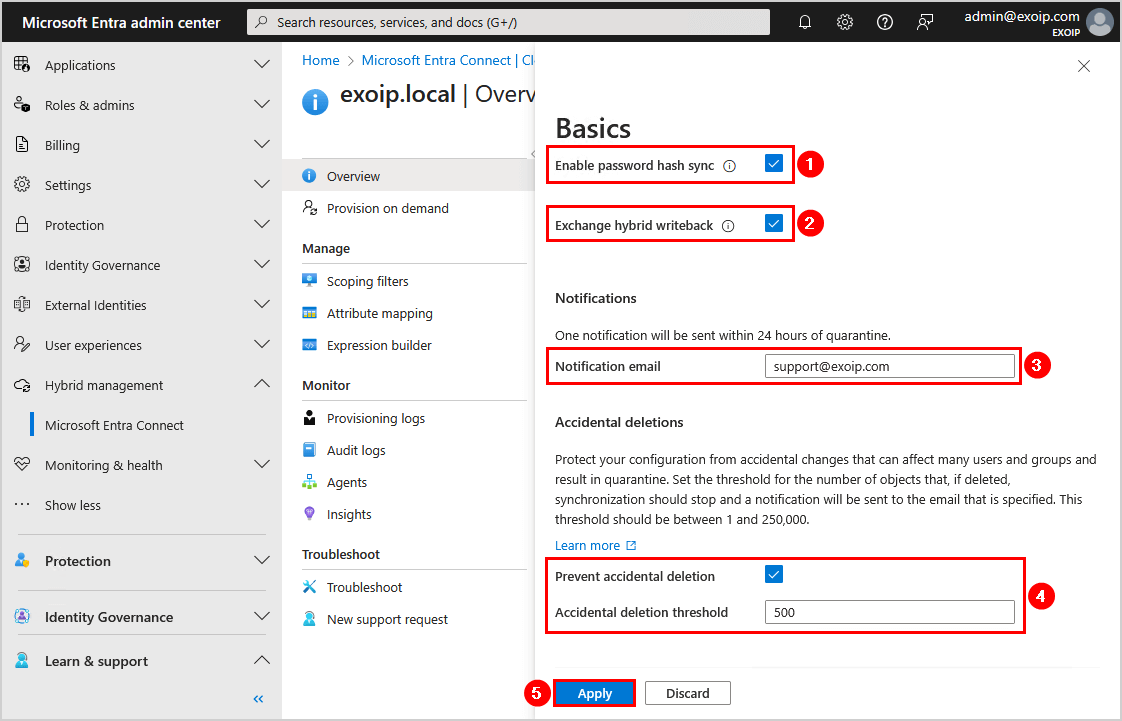
Task: Click the Roles & admins sidebar icon
Action: click(x=22, y=104)
